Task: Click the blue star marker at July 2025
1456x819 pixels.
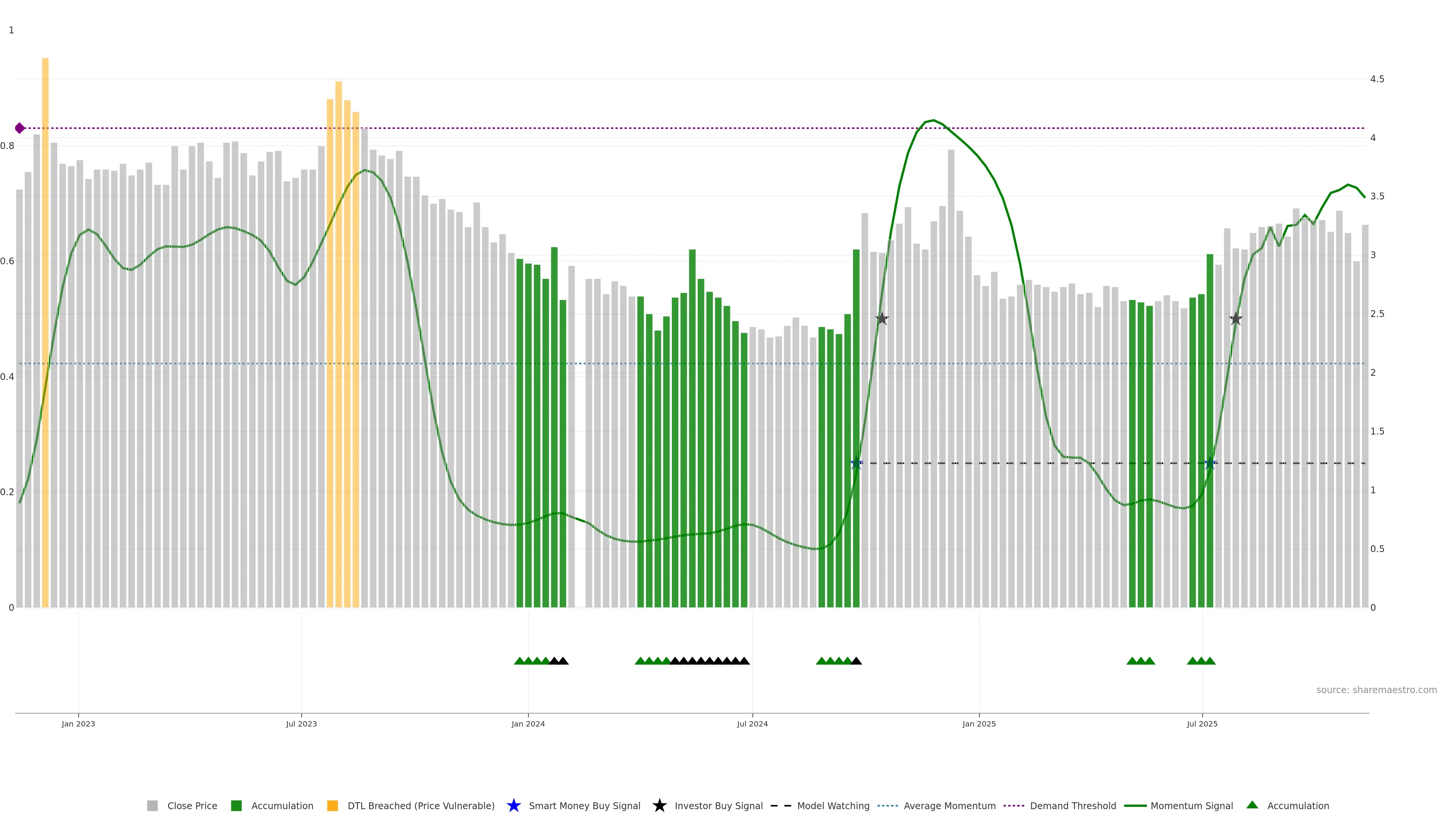Action: 1210,463
